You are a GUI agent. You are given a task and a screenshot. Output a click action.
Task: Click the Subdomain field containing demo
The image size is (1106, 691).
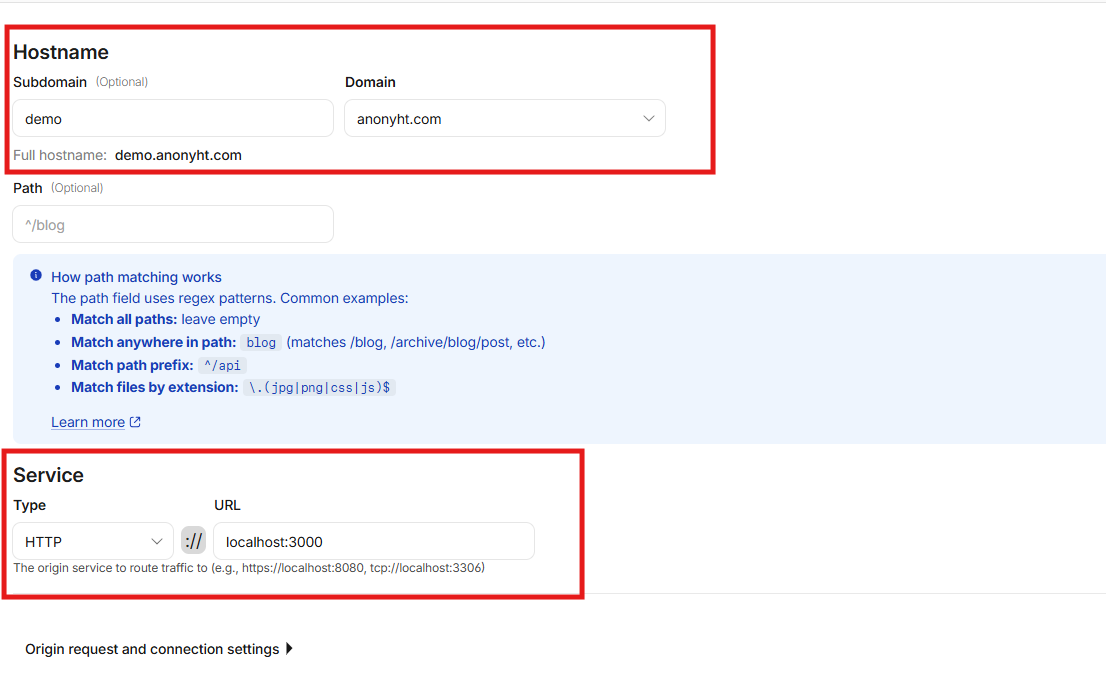pyautogui.click(x=173, y=118)
